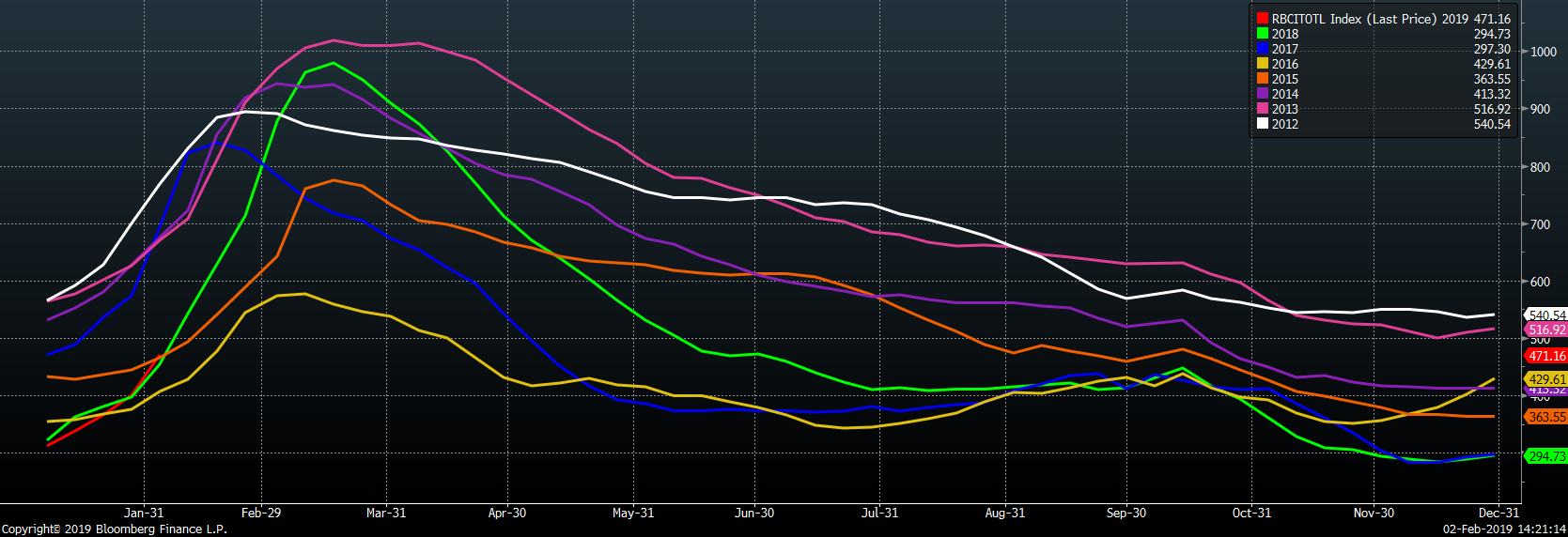Select the orange 363.55 axis price tag
The height and width of the screenshot is (537, 1568).
[1546, 417]
